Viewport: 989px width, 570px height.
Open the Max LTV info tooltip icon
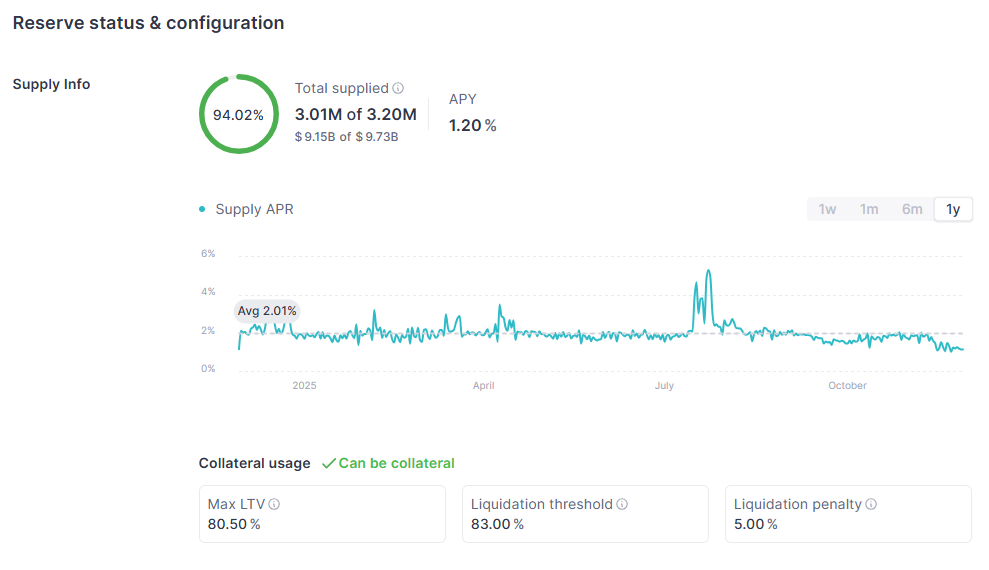click(274, 505)
